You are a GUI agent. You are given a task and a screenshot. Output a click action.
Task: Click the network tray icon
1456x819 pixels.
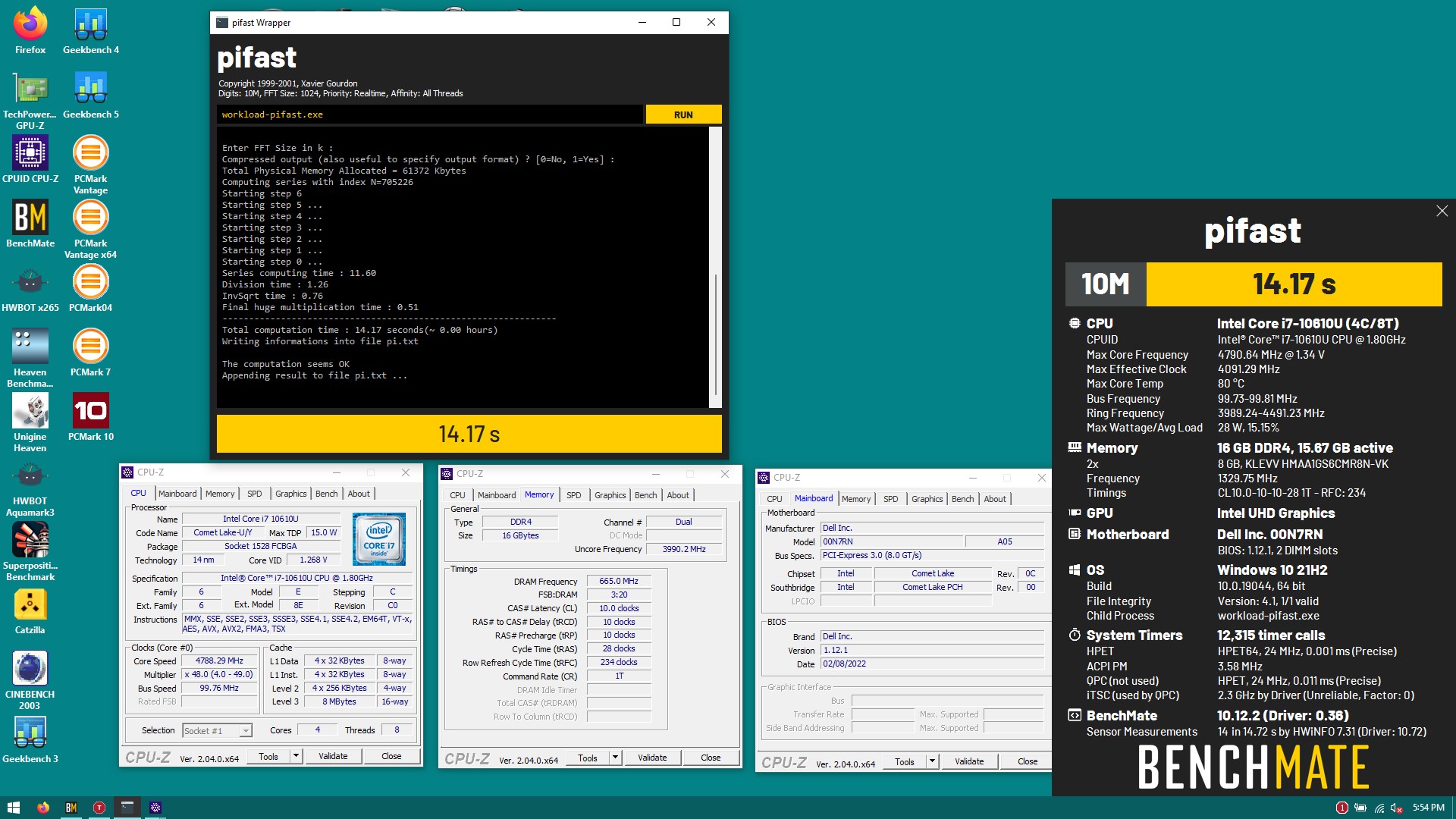pyautogui.click(x=1379, y=808)
